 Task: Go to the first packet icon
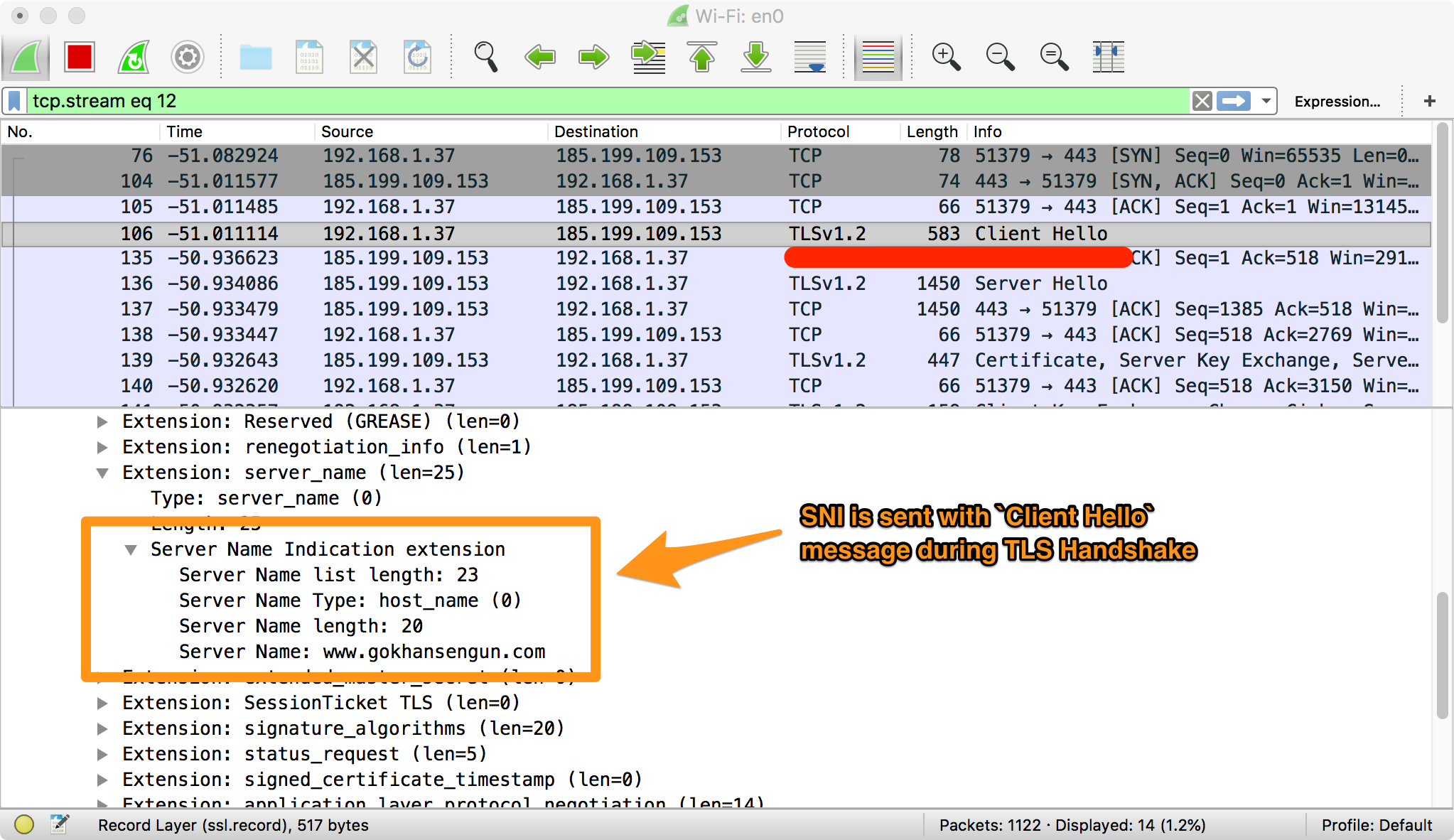(x=702, y=57)
